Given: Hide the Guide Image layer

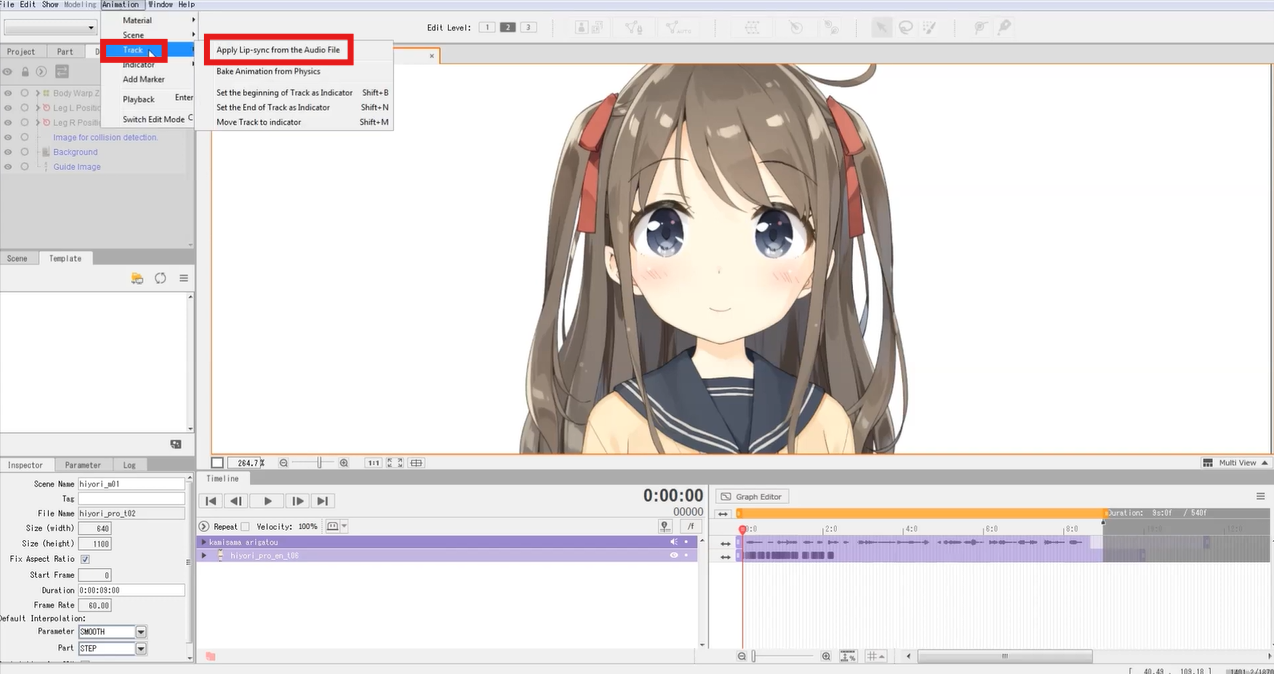Looking at the screenshot, I should tap(8, 167).
